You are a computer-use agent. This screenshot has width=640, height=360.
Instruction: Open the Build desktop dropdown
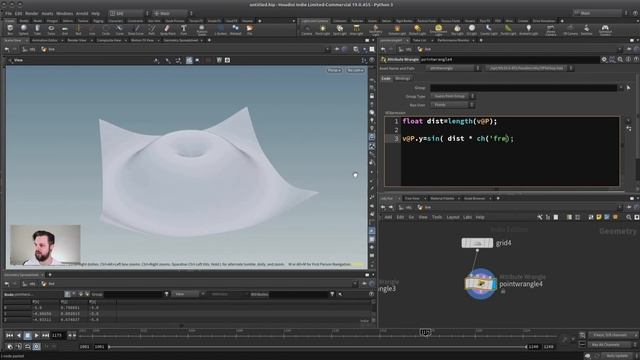tap(129, 13)
